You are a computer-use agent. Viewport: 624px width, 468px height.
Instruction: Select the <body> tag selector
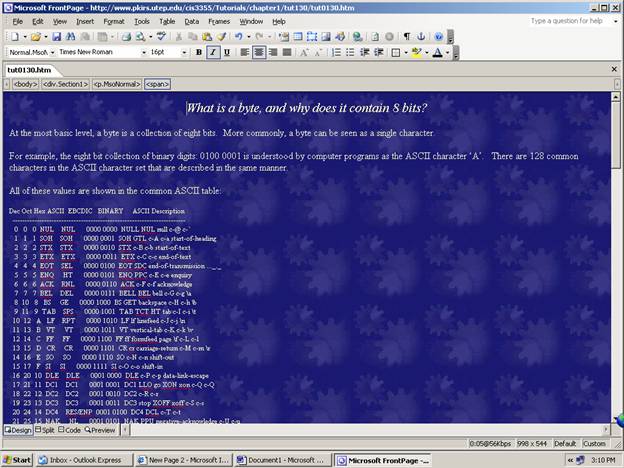point(25,84)
